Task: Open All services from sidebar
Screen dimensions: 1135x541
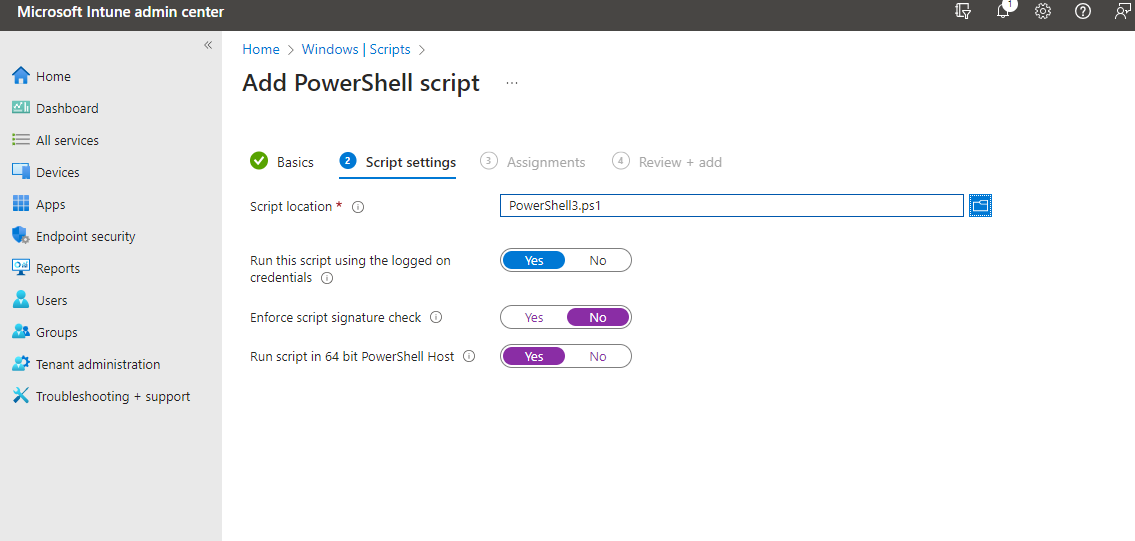Action: (67, 140)
